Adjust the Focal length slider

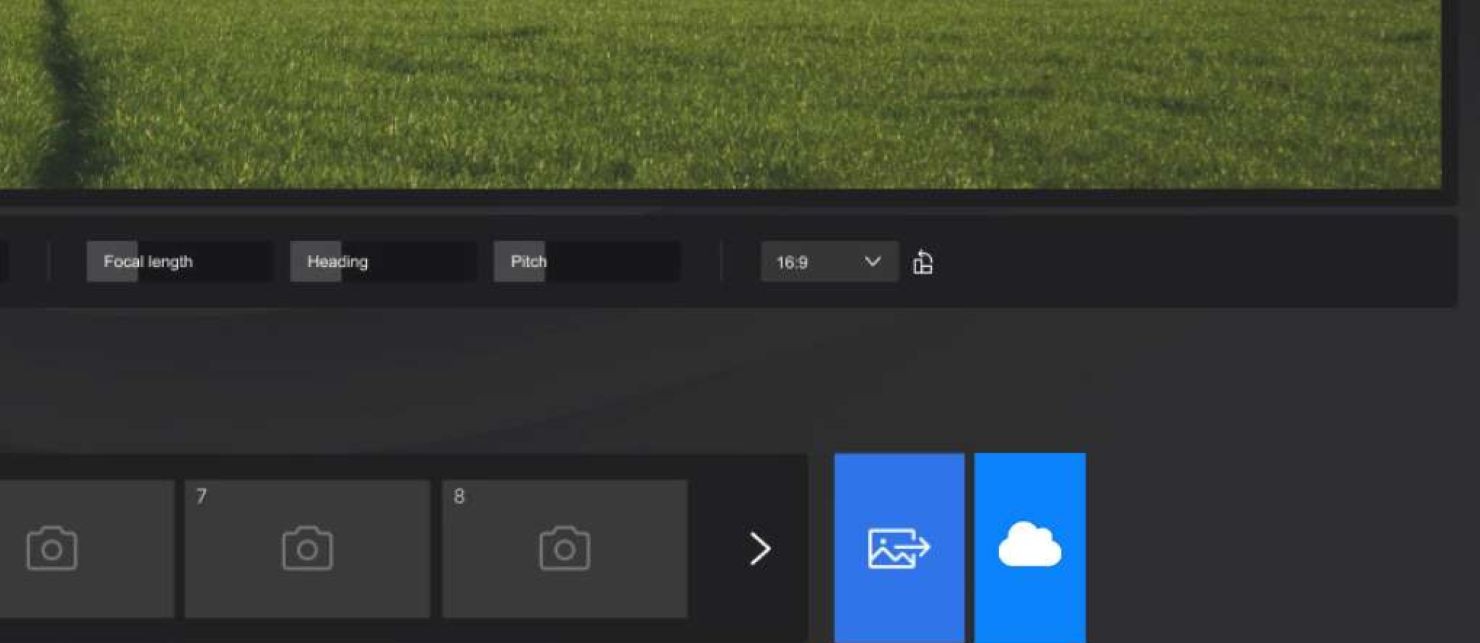[179, 262]
